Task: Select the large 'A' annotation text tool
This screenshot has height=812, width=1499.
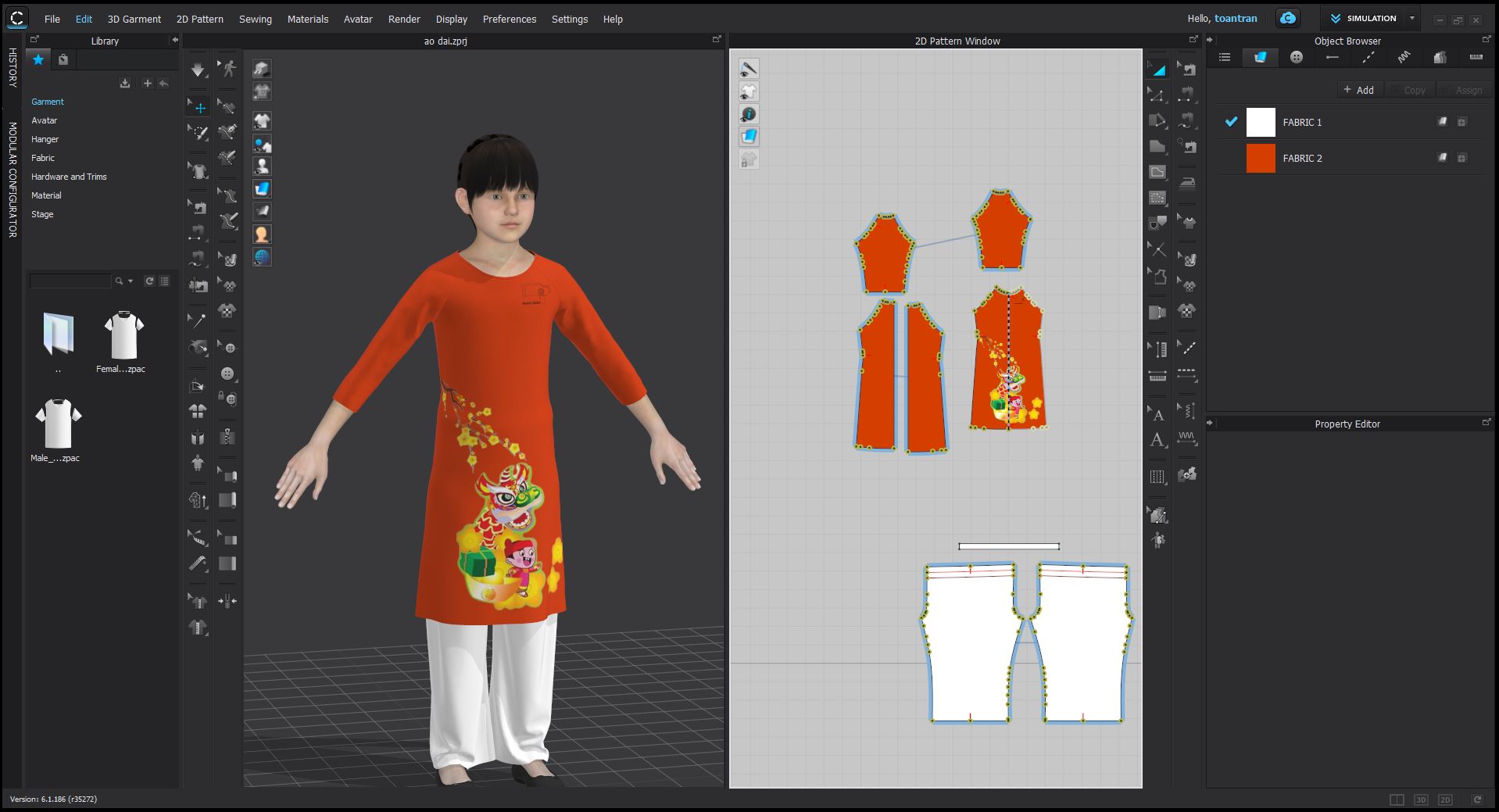Action: pos(1157,440)
